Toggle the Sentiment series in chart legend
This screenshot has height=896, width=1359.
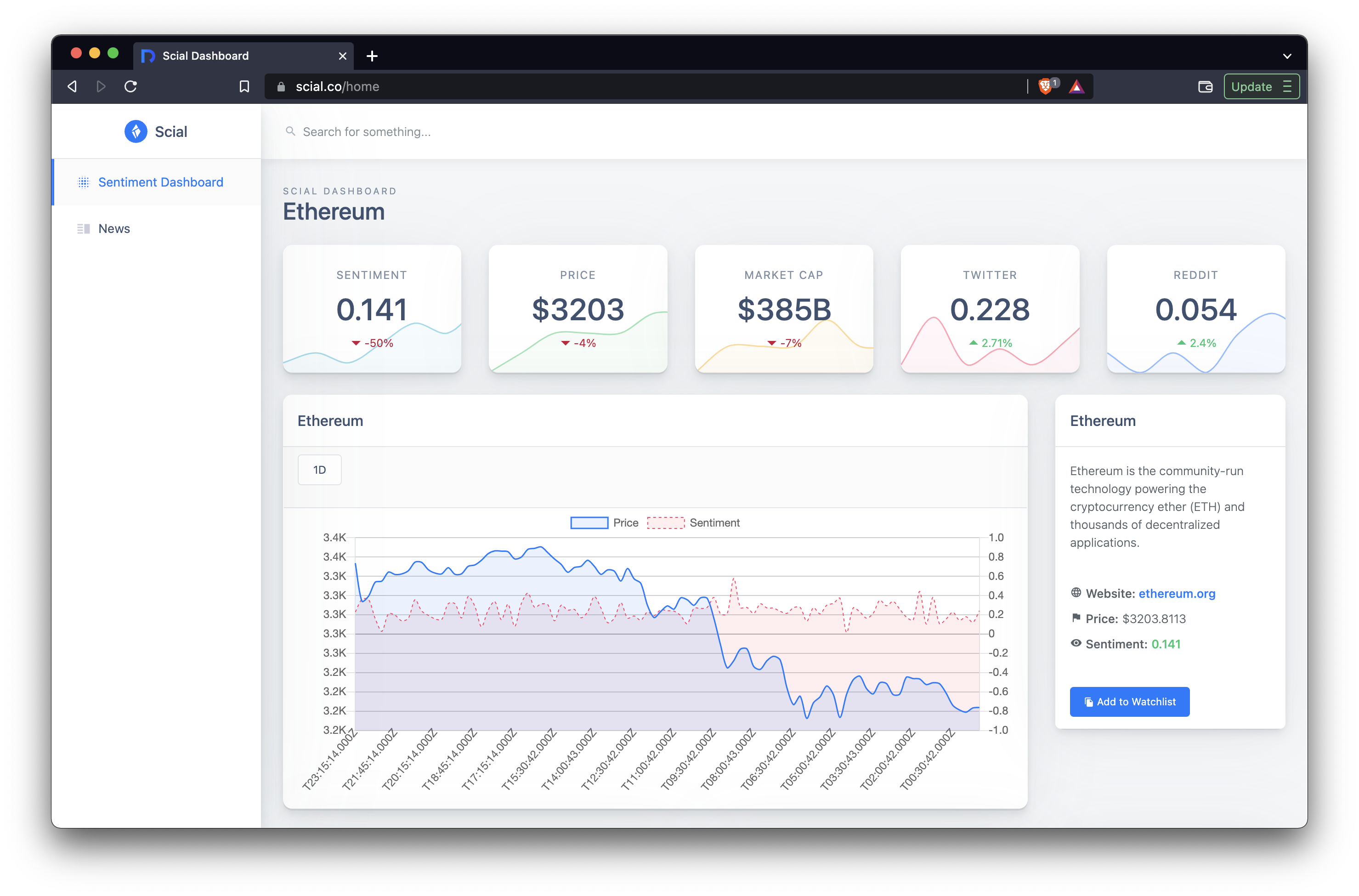tap(693, 523)
